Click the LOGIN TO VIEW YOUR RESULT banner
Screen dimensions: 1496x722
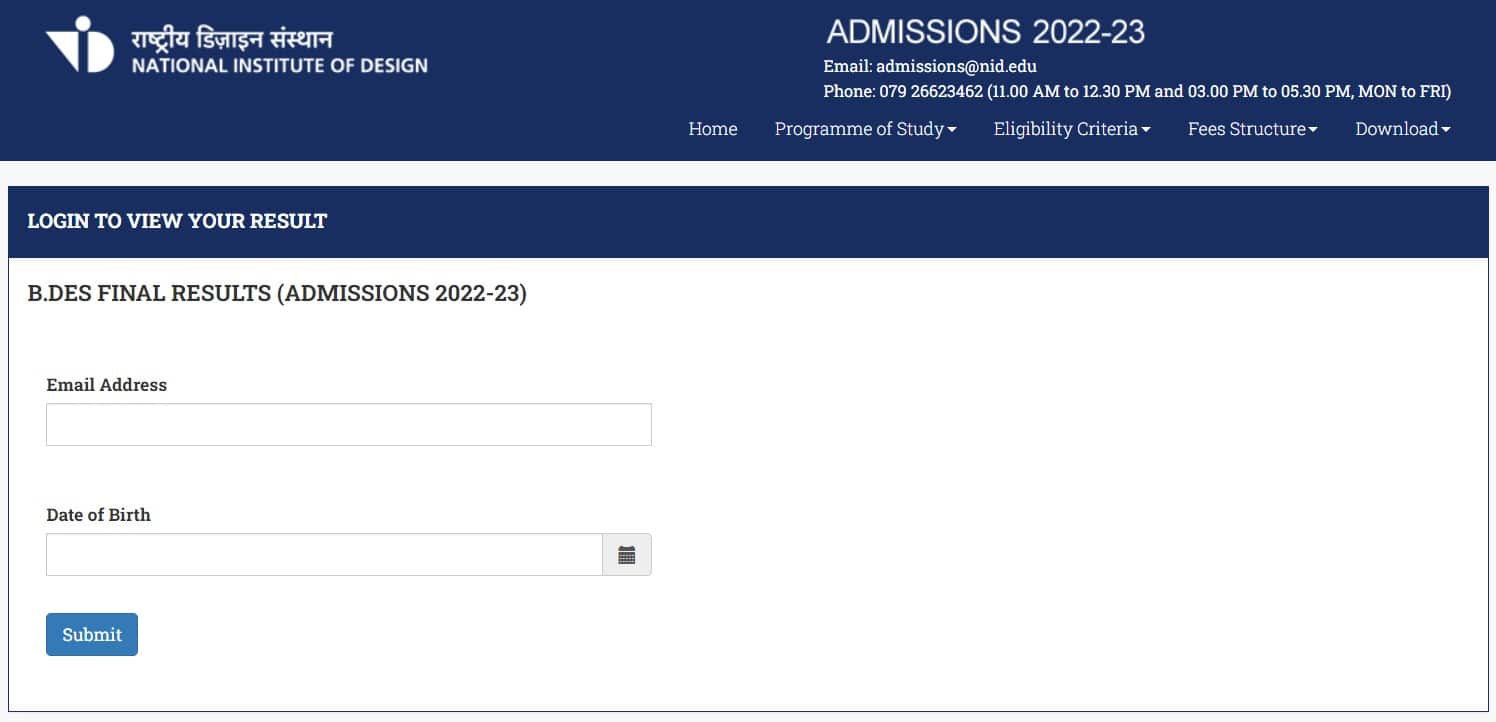176,221
